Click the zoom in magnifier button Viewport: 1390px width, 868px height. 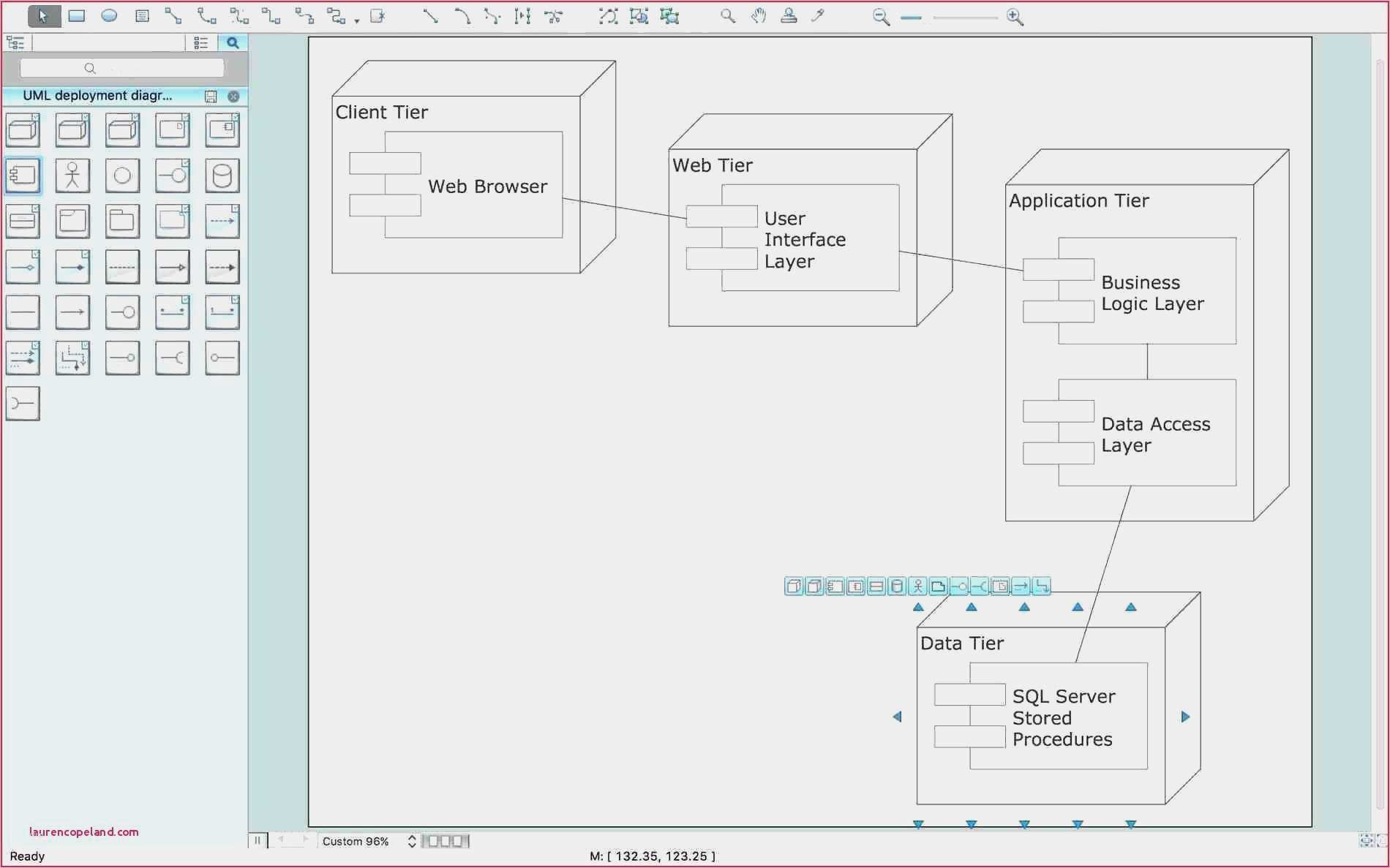click(x=1015, y=17)
